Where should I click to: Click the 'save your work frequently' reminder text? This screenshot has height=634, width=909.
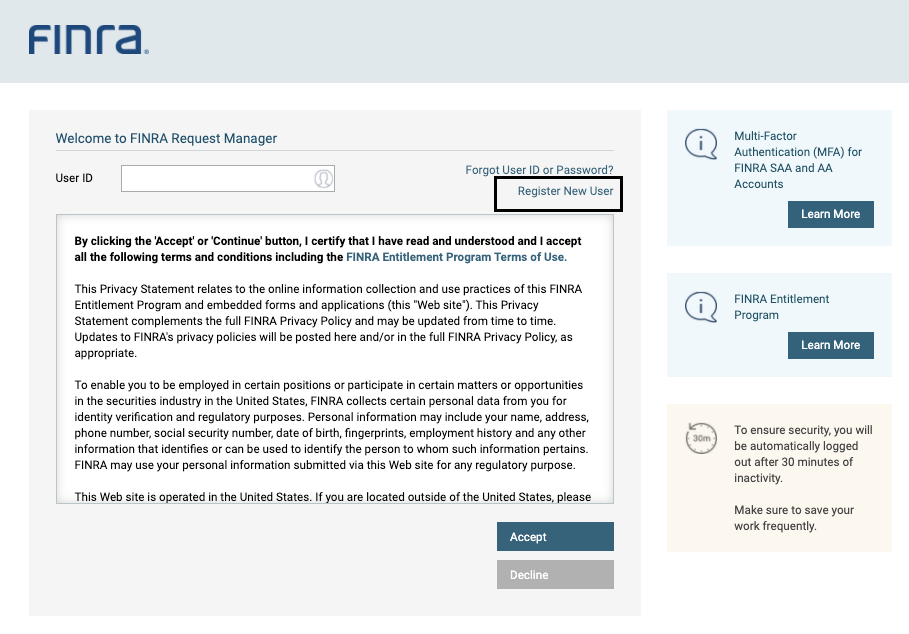pyautogui.click(x=793, y=518)
